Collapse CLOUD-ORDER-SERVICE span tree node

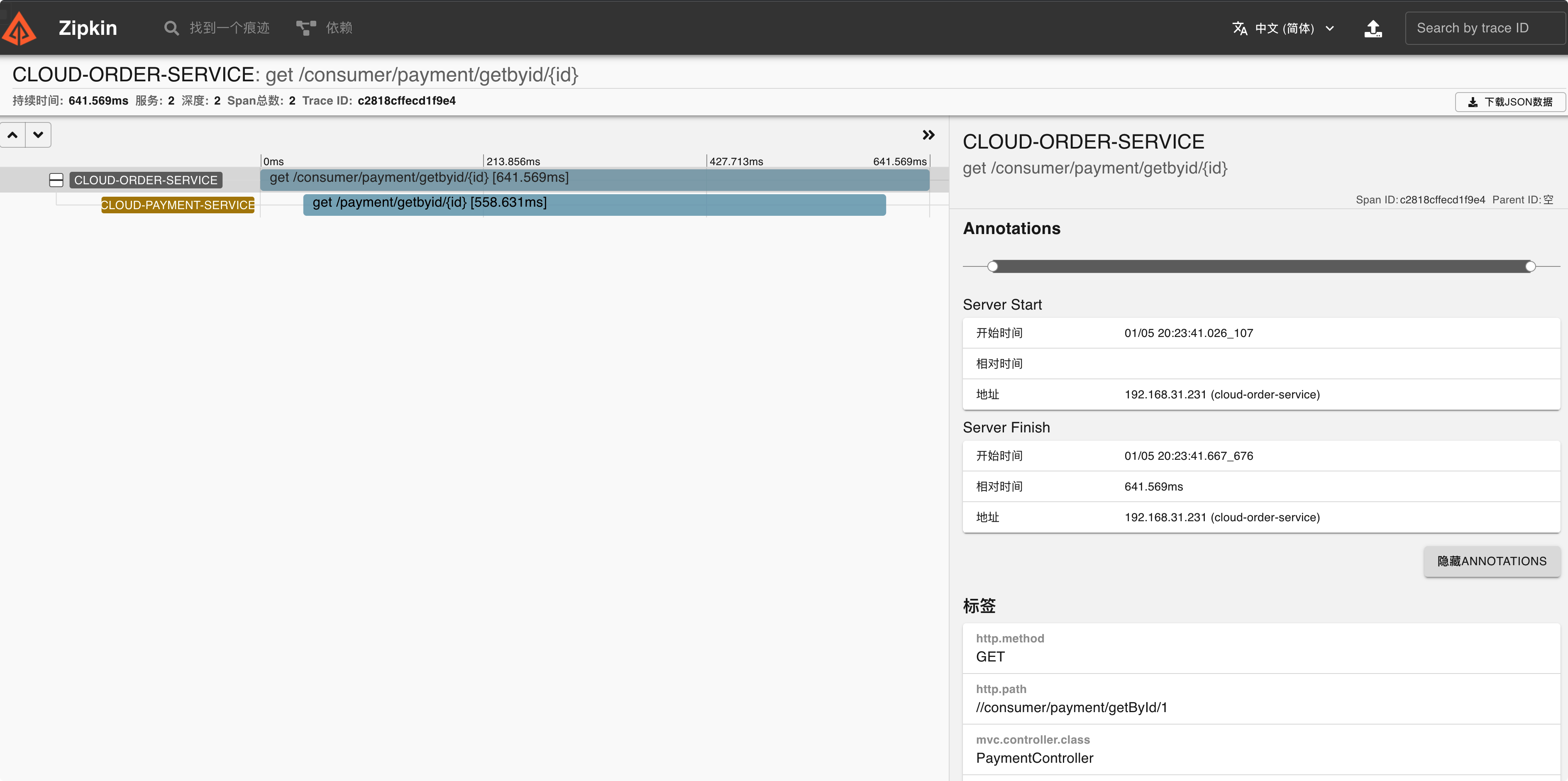pyautogui.click(x=56, y=180)
